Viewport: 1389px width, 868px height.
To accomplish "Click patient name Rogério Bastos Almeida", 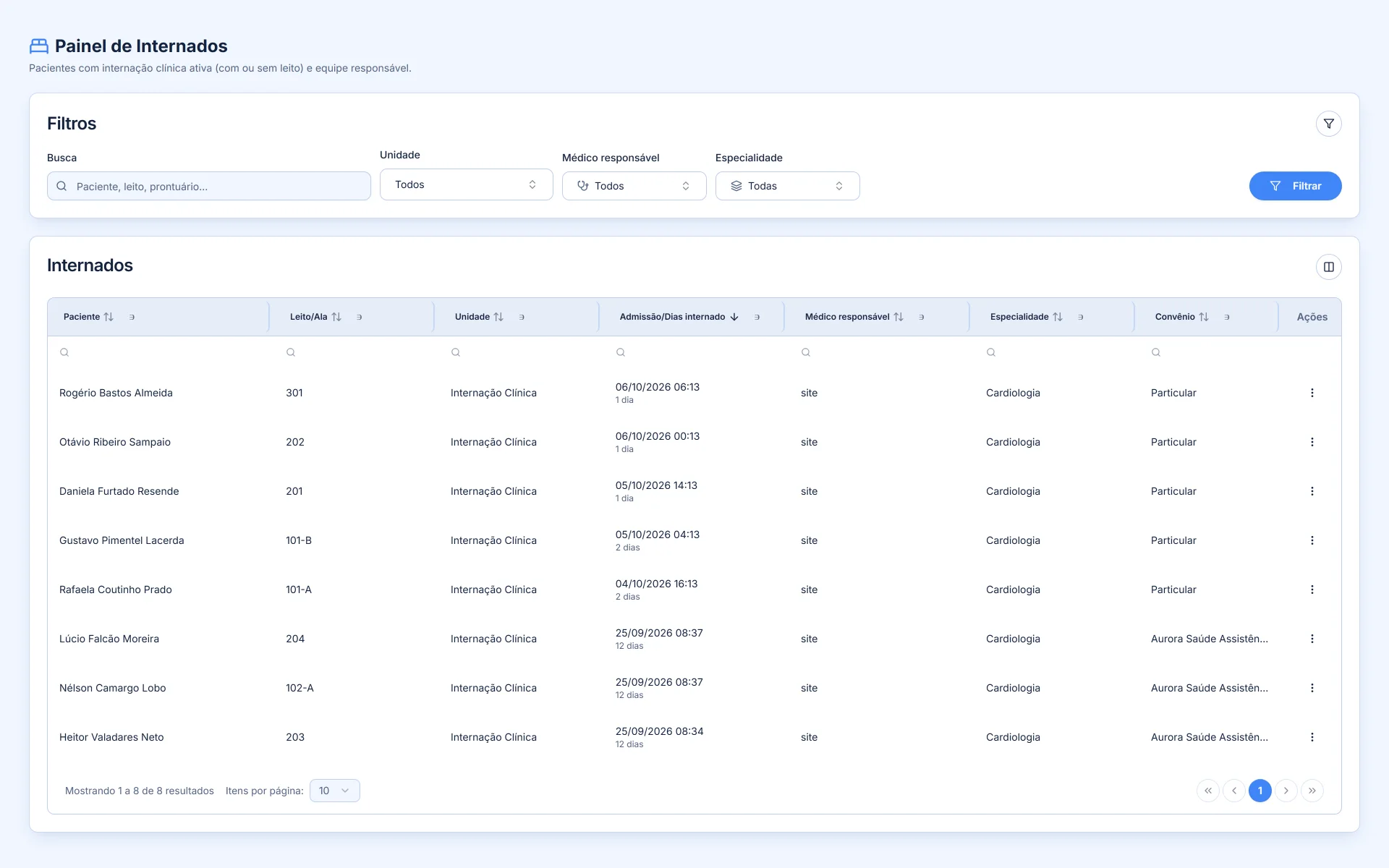I will [x=116, y=393].
